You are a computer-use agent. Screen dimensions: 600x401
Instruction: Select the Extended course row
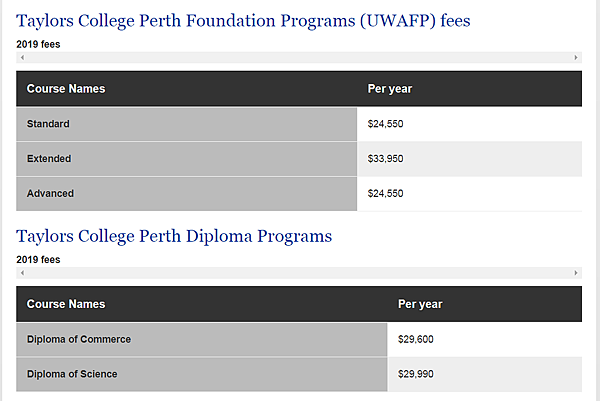click(299, 159)
